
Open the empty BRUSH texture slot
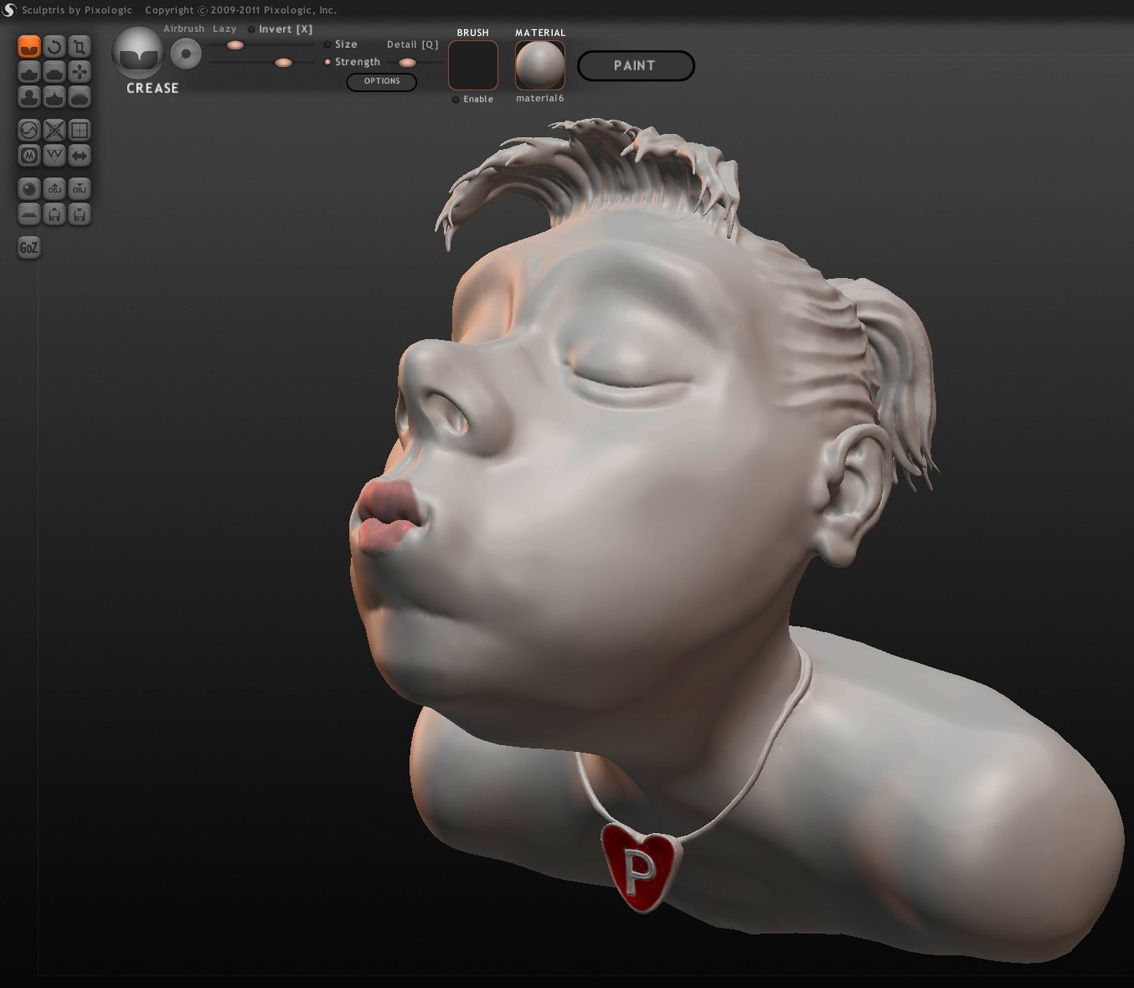click(x=473, y=65)
